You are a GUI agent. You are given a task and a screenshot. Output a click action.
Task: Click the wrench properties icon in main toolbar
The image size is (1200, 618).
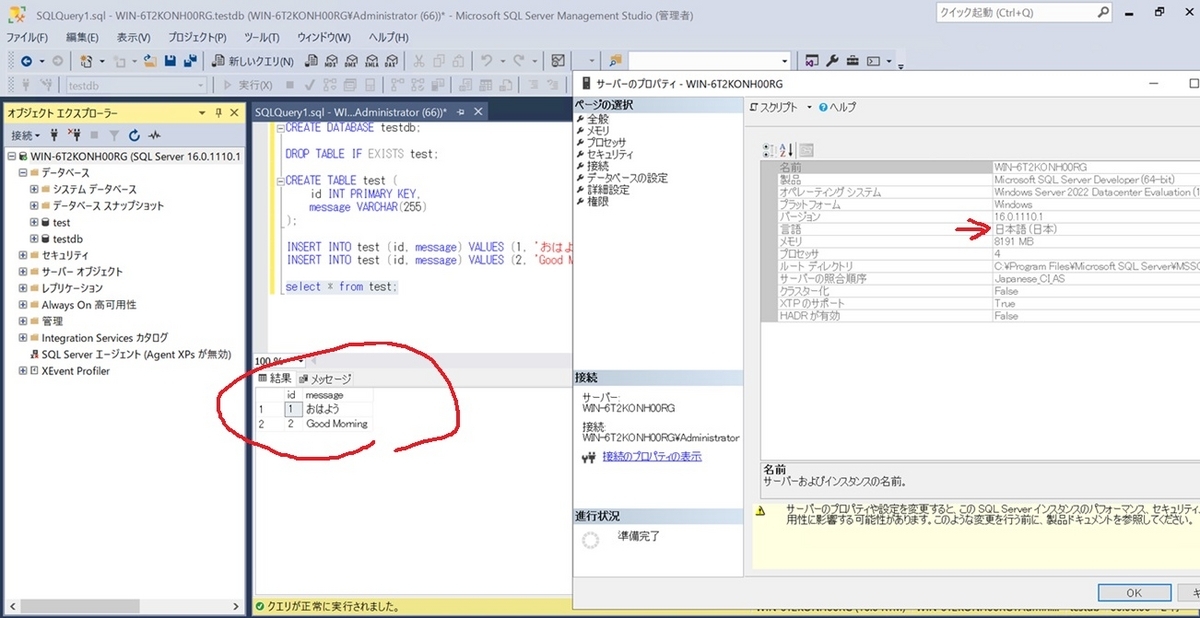point(832,61)
